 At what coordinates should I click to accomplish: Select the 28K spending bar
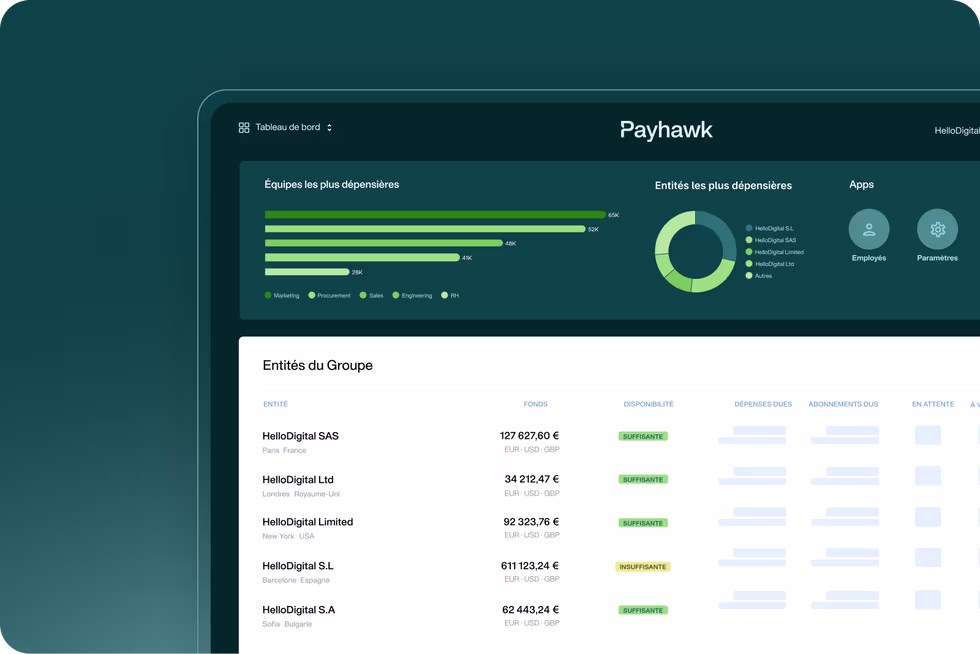point(307,272)
